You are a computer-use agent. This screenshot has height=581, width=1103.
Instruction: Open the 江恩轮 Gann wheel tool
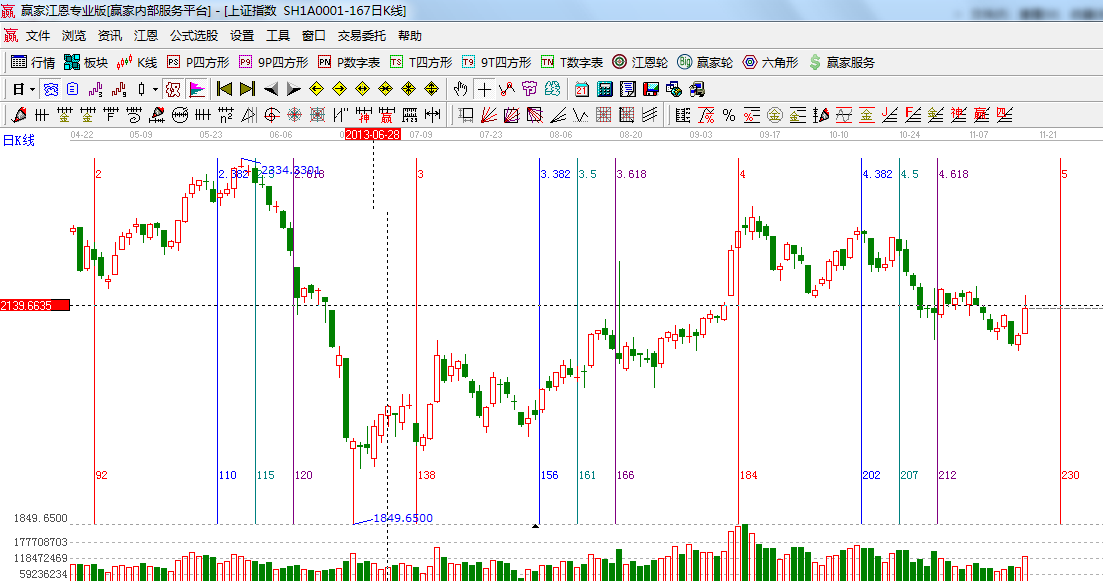tap(639, 62)
